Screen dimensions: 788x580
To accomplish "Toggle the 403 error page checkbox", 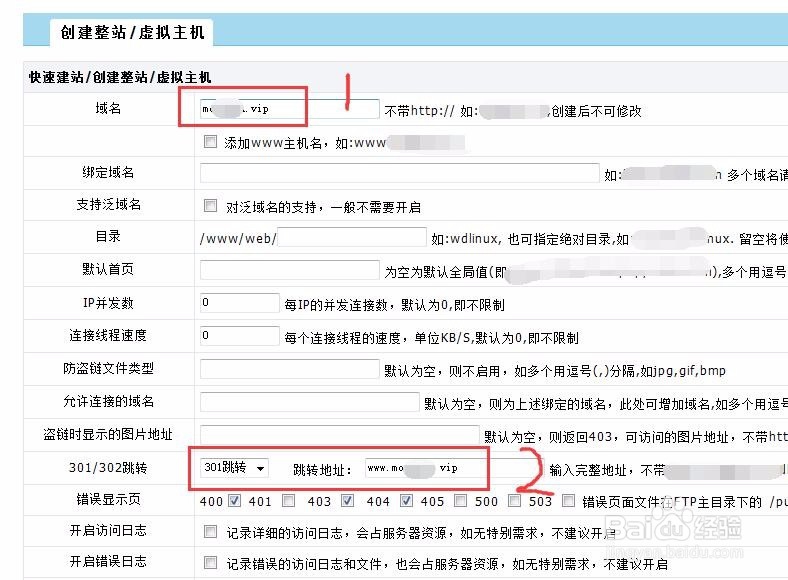I will [x=347, y=501].
